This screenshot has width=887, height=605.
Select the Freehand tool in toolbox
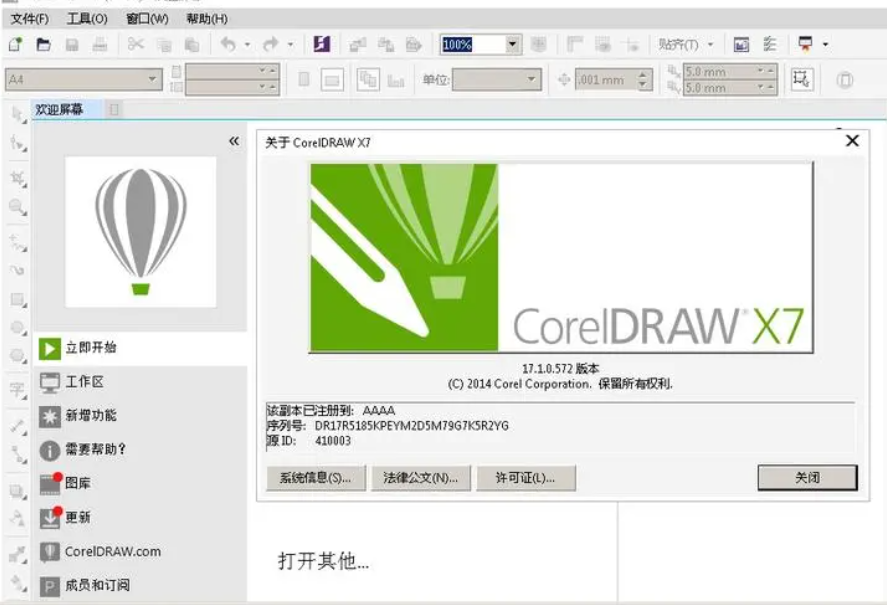(x=18, y=243)
